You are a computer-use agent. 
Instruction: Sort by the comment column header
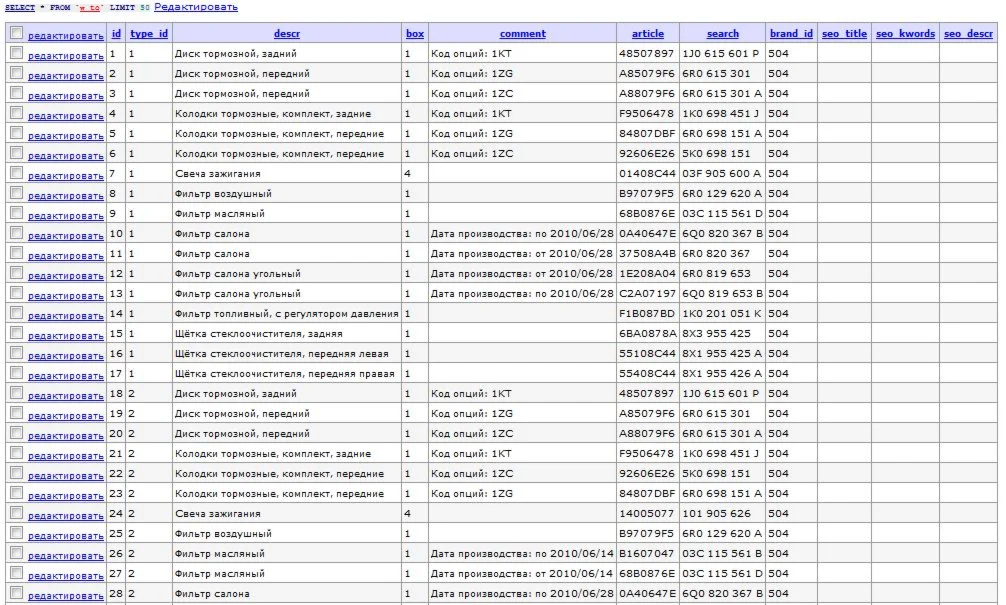point(523,33)
